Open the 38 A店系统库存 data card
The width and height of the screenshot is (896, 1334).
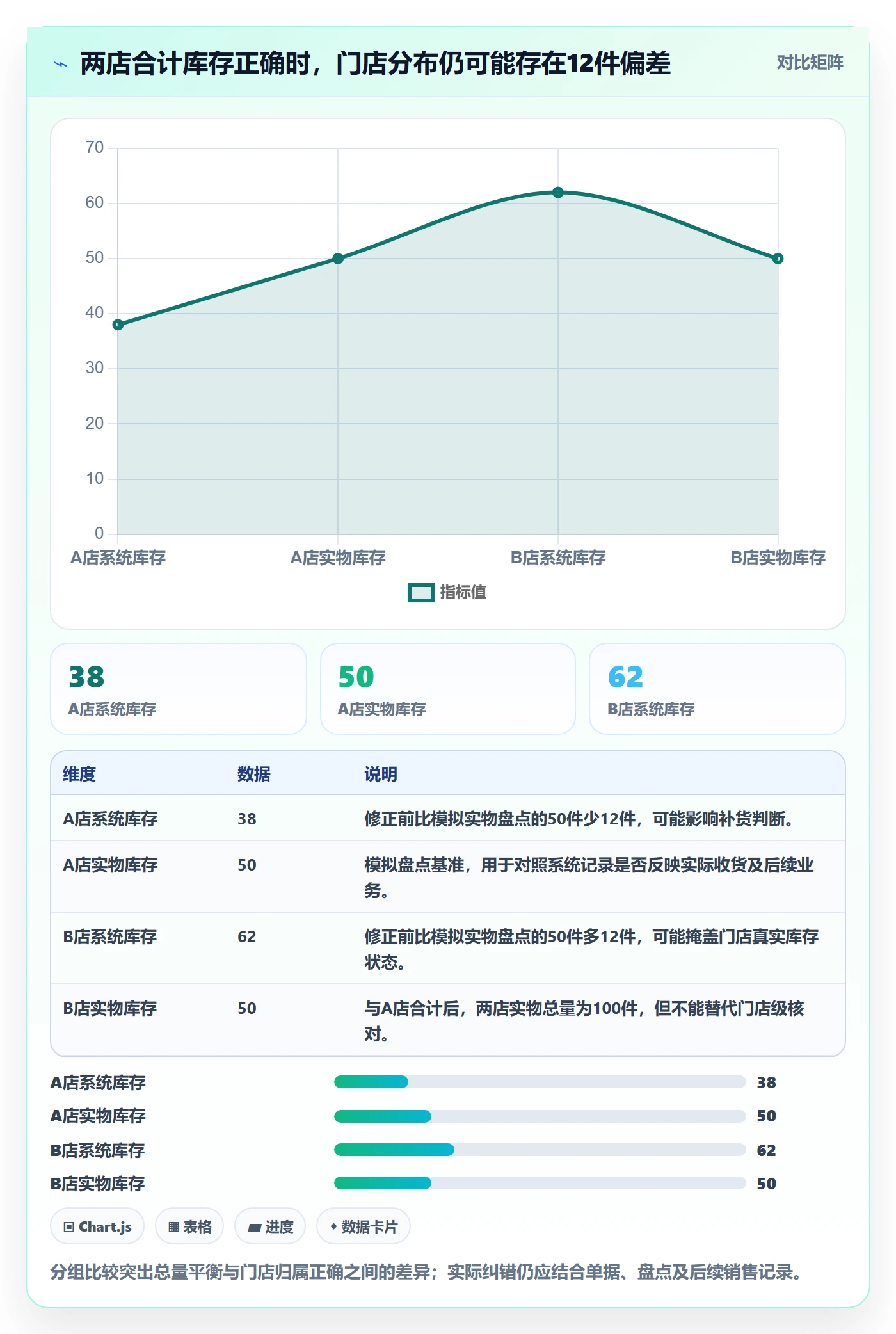[179, 689]
